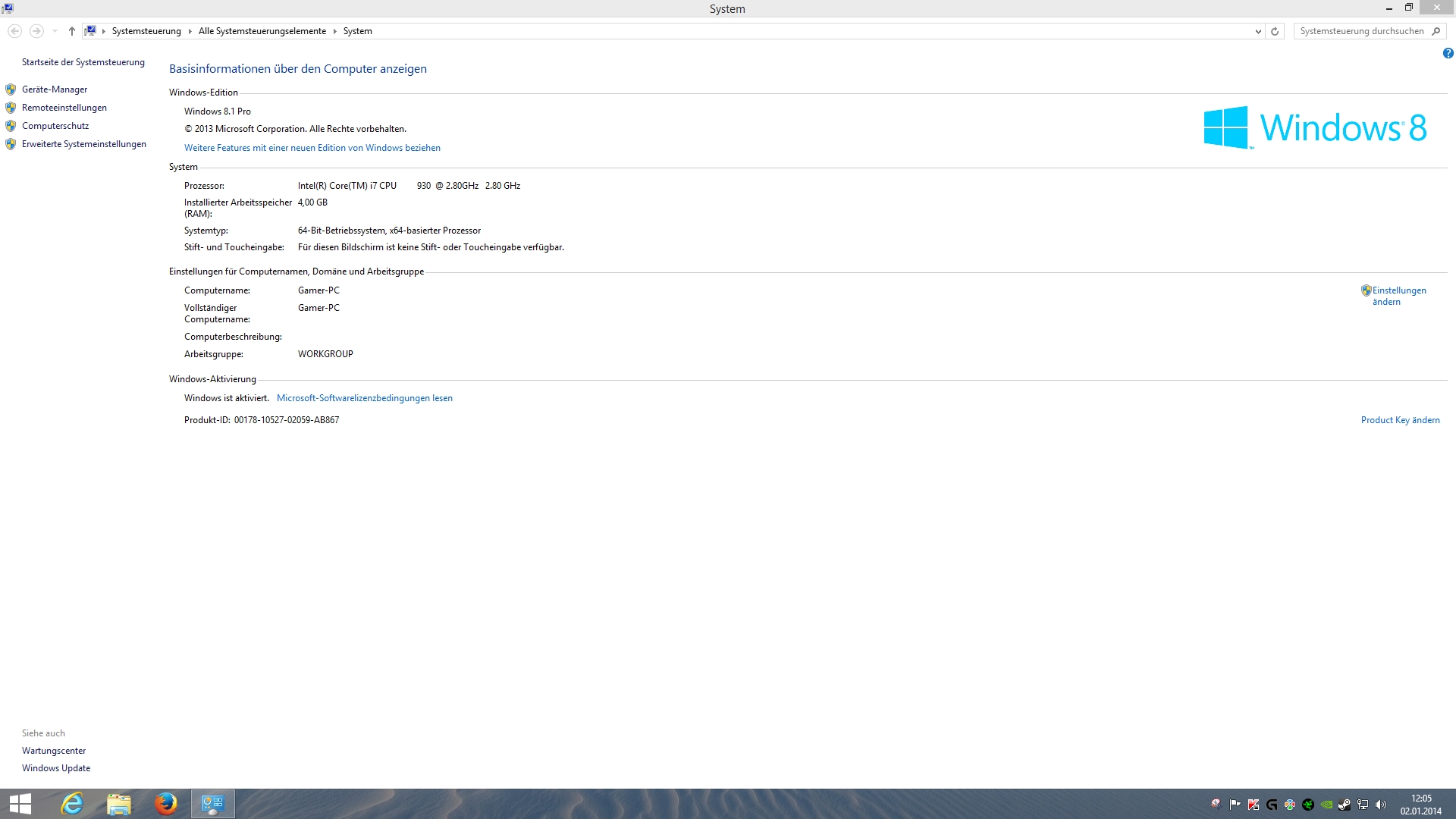Screen dimensions: 1456x819
Task: Click the Control Panel taskbar button
Action: click(x=213, y=804)
